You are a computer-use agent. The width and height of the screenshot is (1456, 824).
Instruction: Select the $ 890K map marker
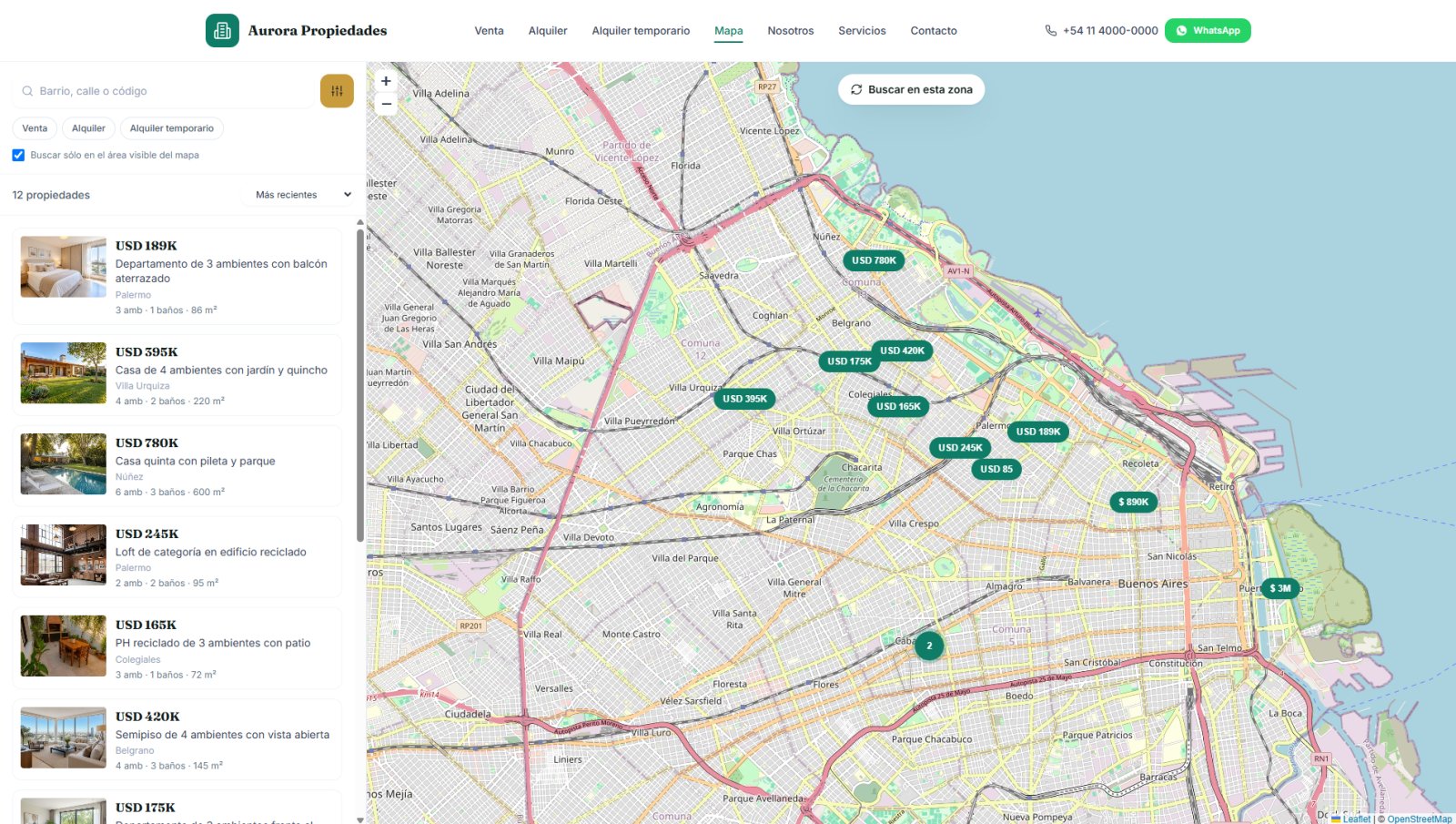coord(1133,502)
